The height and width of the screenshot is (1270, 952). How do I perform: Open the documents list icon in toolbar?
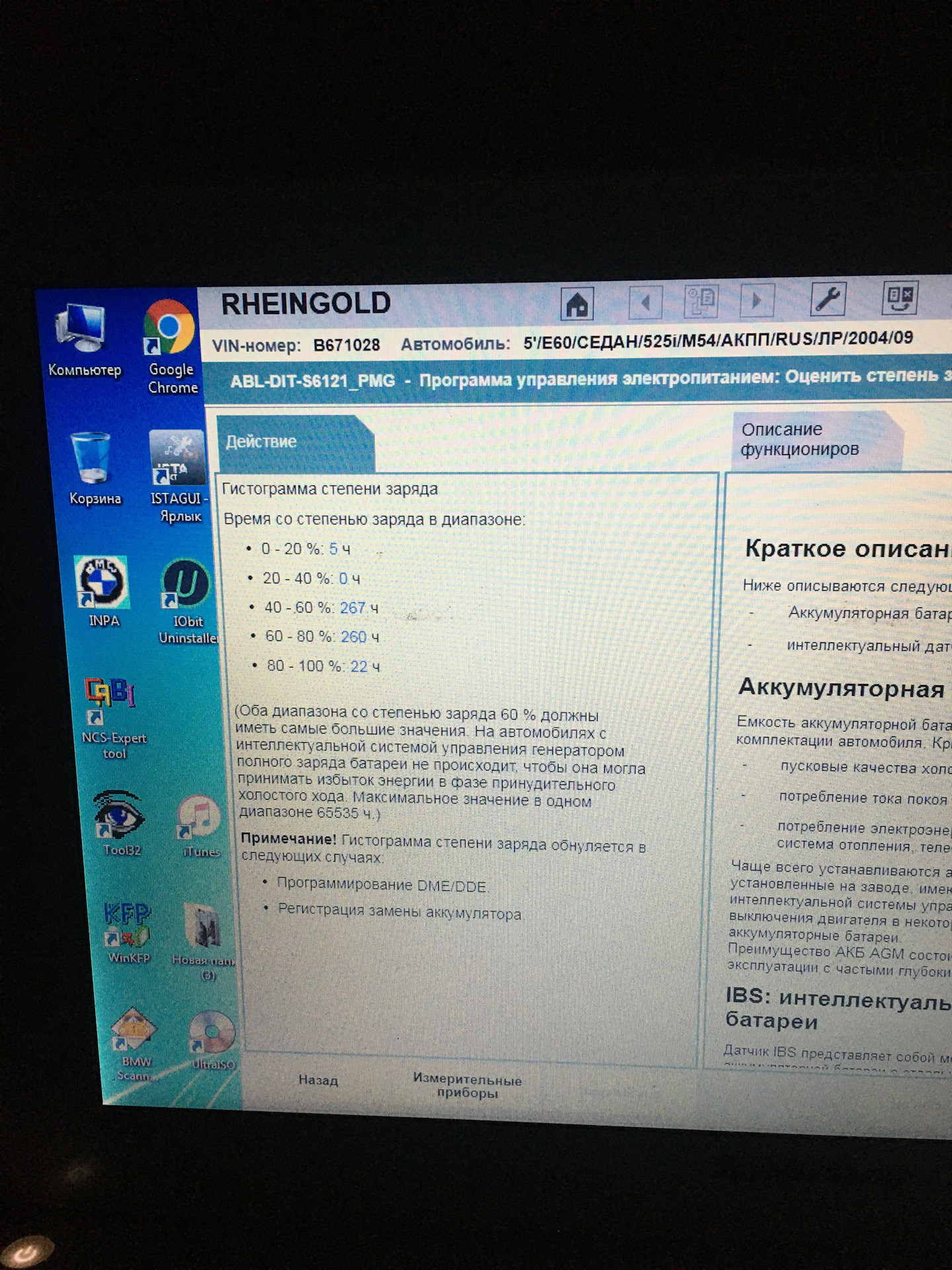[701, 302]
